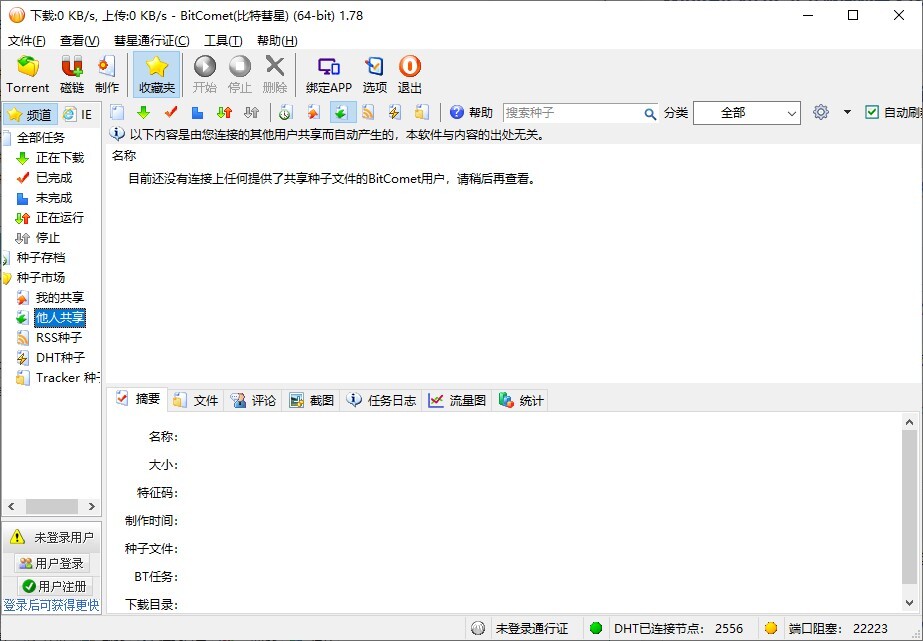The width and height of the screenshot is (923, 641).
Task: Switch to the 评论 comments tab
Action: [x=253, y=401]
